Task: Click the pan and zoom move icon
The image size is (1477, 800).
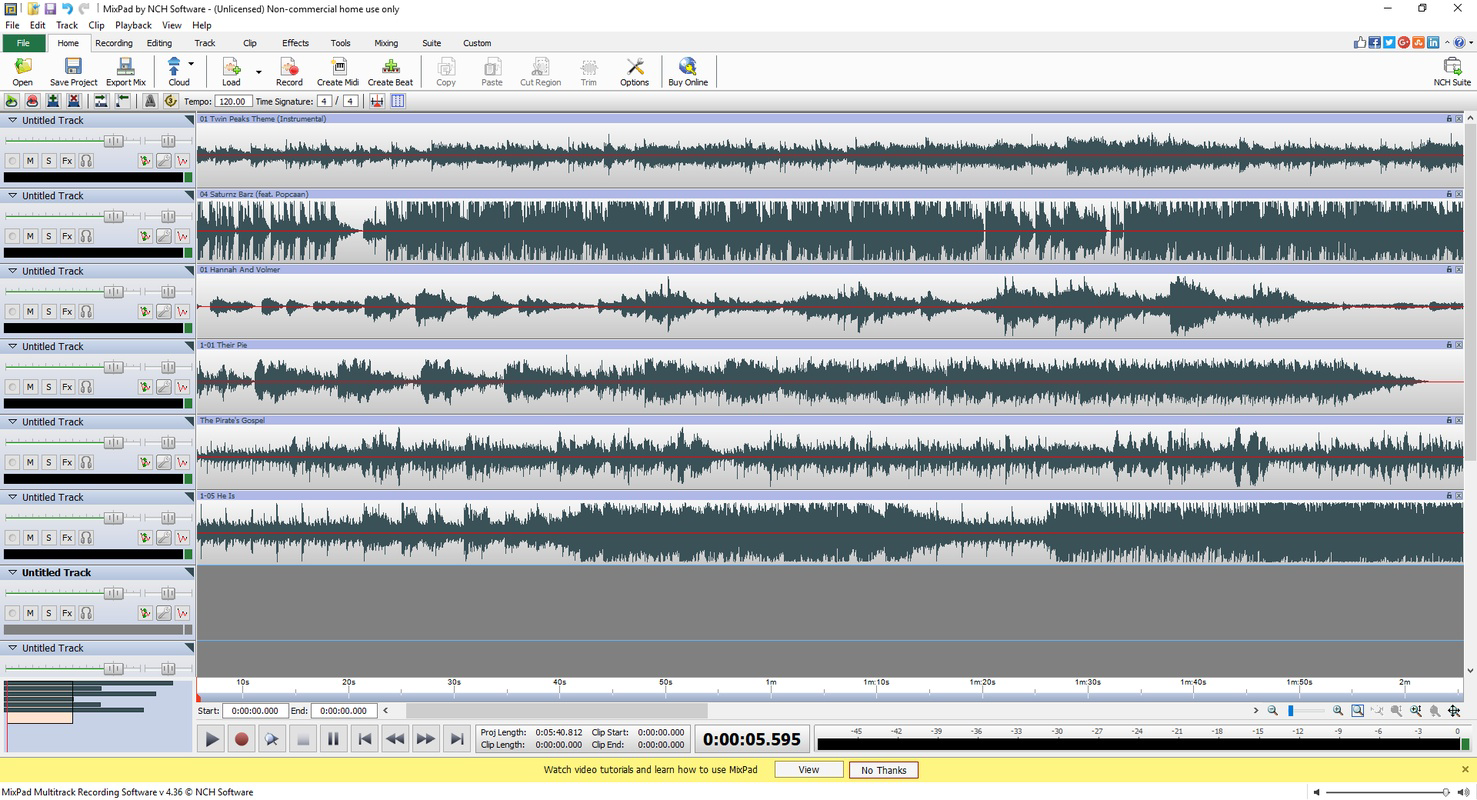Action: 1454,711
